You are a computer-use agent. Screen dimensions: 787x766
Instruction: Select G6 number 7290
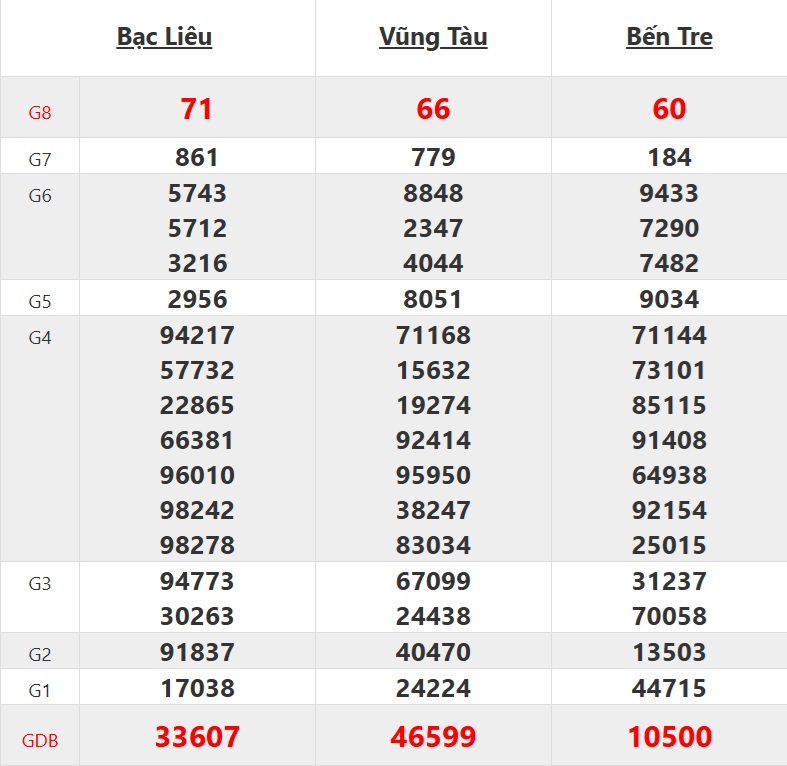669,228
